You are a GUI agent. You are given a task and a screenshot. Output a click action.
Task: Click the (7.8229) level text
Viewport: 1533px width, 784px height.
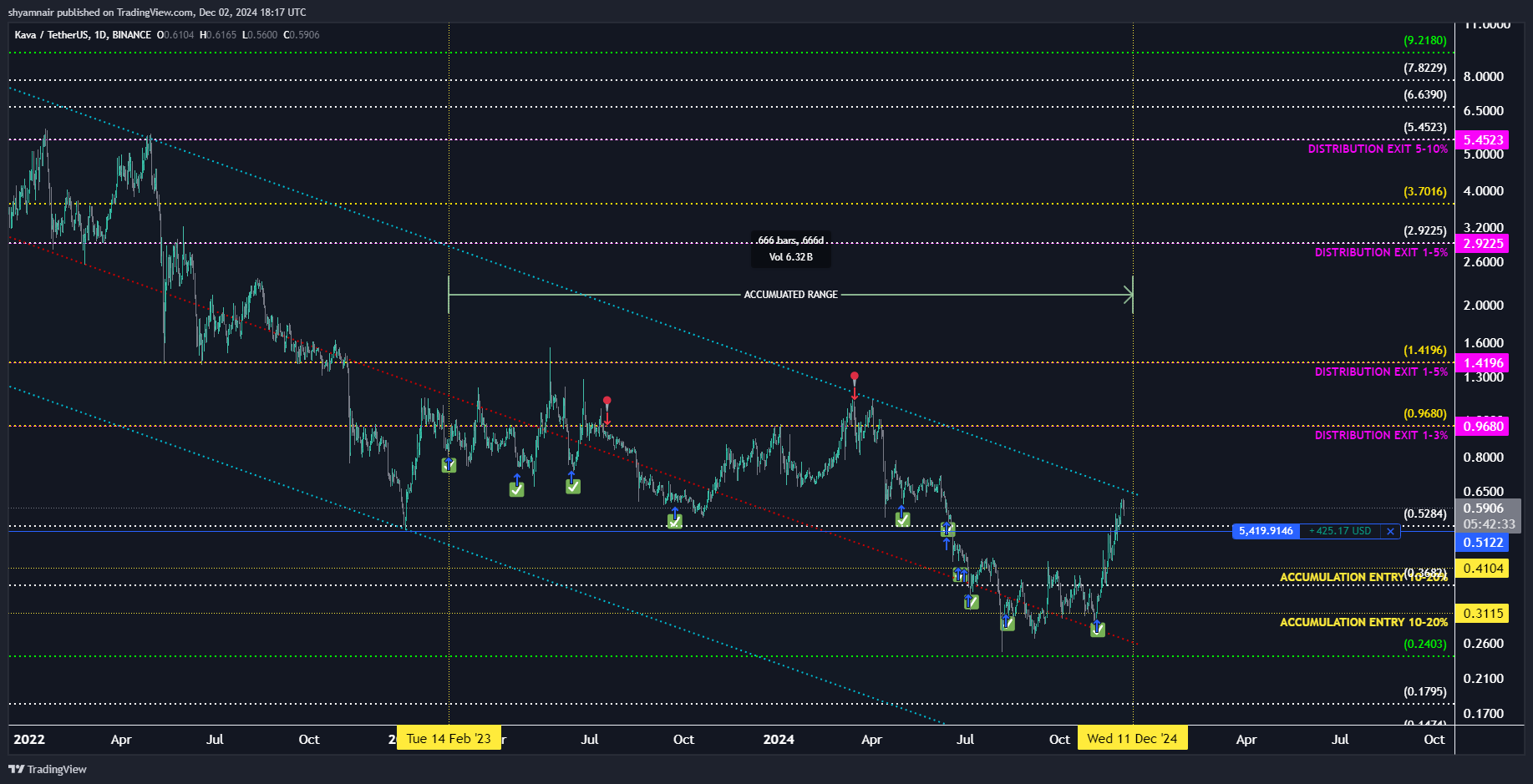pyautogui.click(x=1424, y=68)
